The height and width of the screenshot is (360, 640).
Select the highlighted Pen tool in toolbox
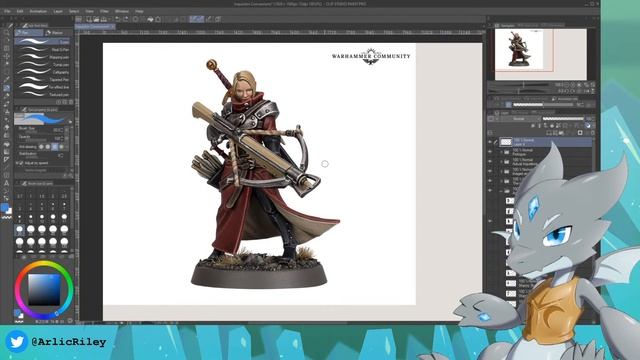7,88
